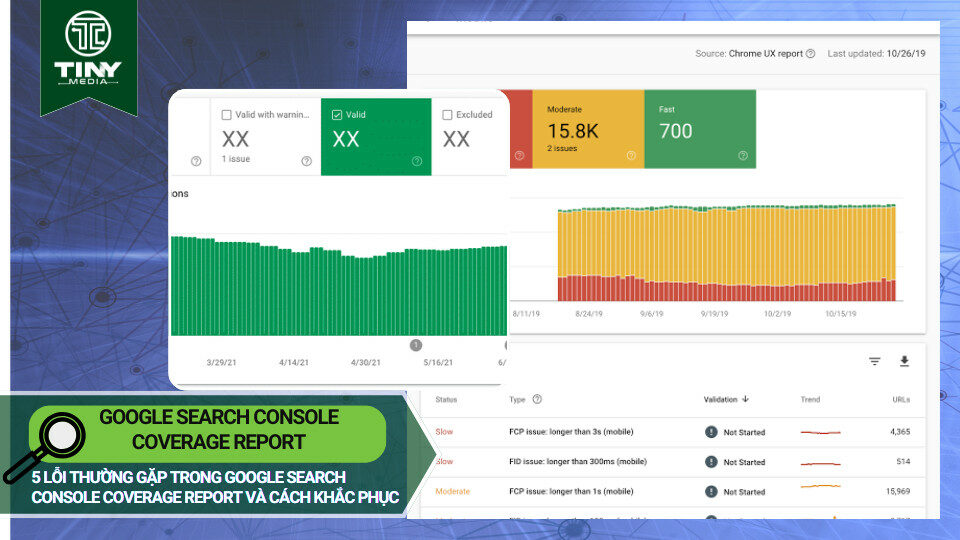Open 'FCP issue: longer than 3s (mobile)' row
960x540 pixels.
pos(672,432)
